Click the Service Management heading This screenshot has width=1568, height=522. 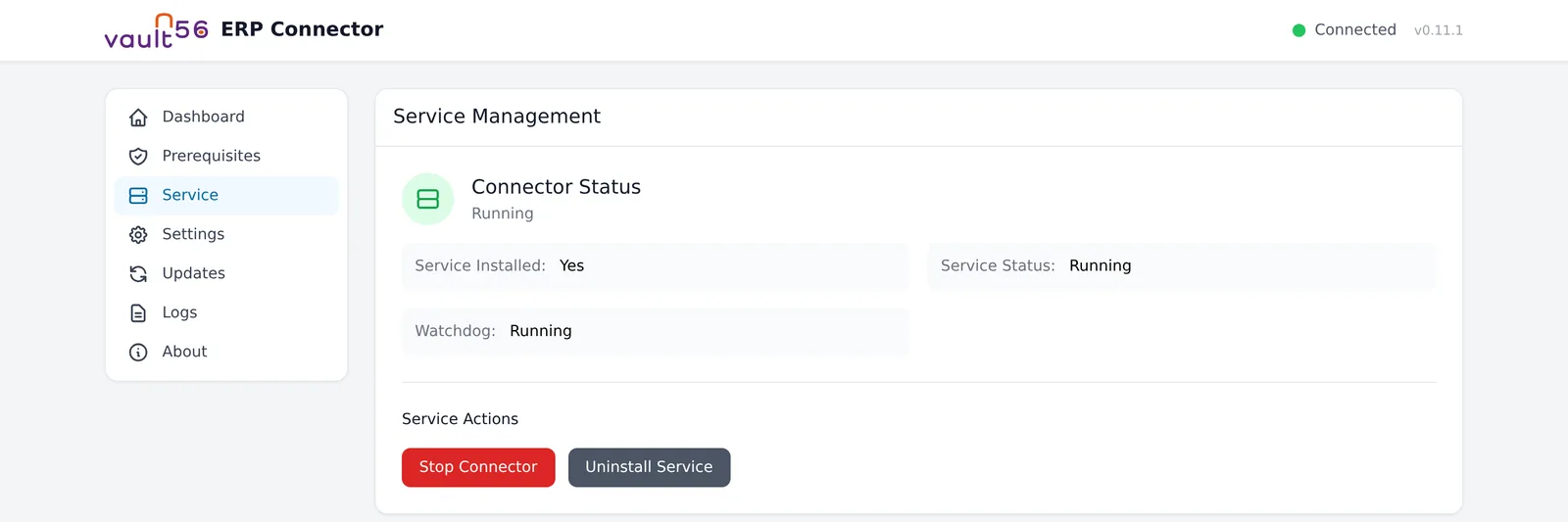click(x=497, y=117)
